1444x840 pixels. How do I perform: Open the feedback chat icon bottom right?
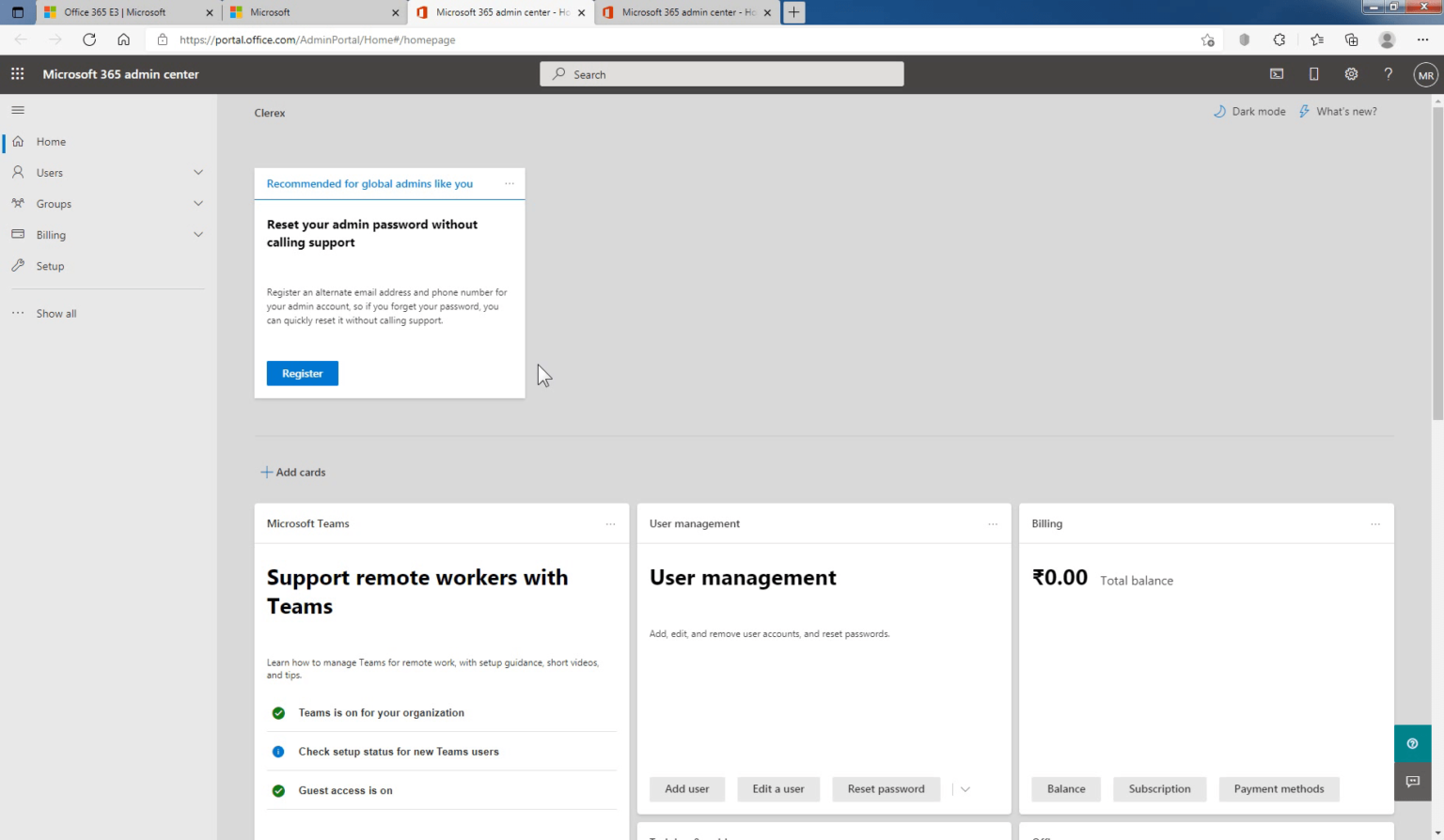point(1412,781)
